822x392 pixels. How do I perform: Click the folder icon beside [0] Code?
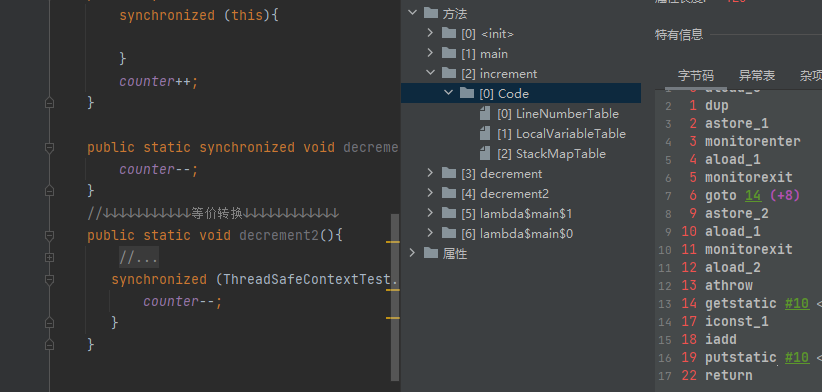point(467,93)
